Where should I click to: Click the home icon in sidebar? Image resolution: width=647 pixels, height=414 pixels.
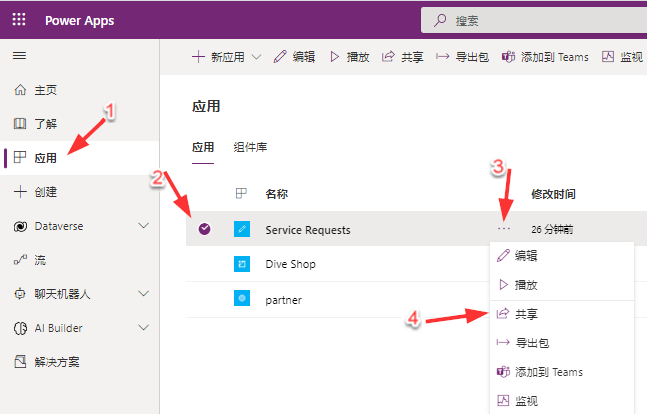click(20, 90)
